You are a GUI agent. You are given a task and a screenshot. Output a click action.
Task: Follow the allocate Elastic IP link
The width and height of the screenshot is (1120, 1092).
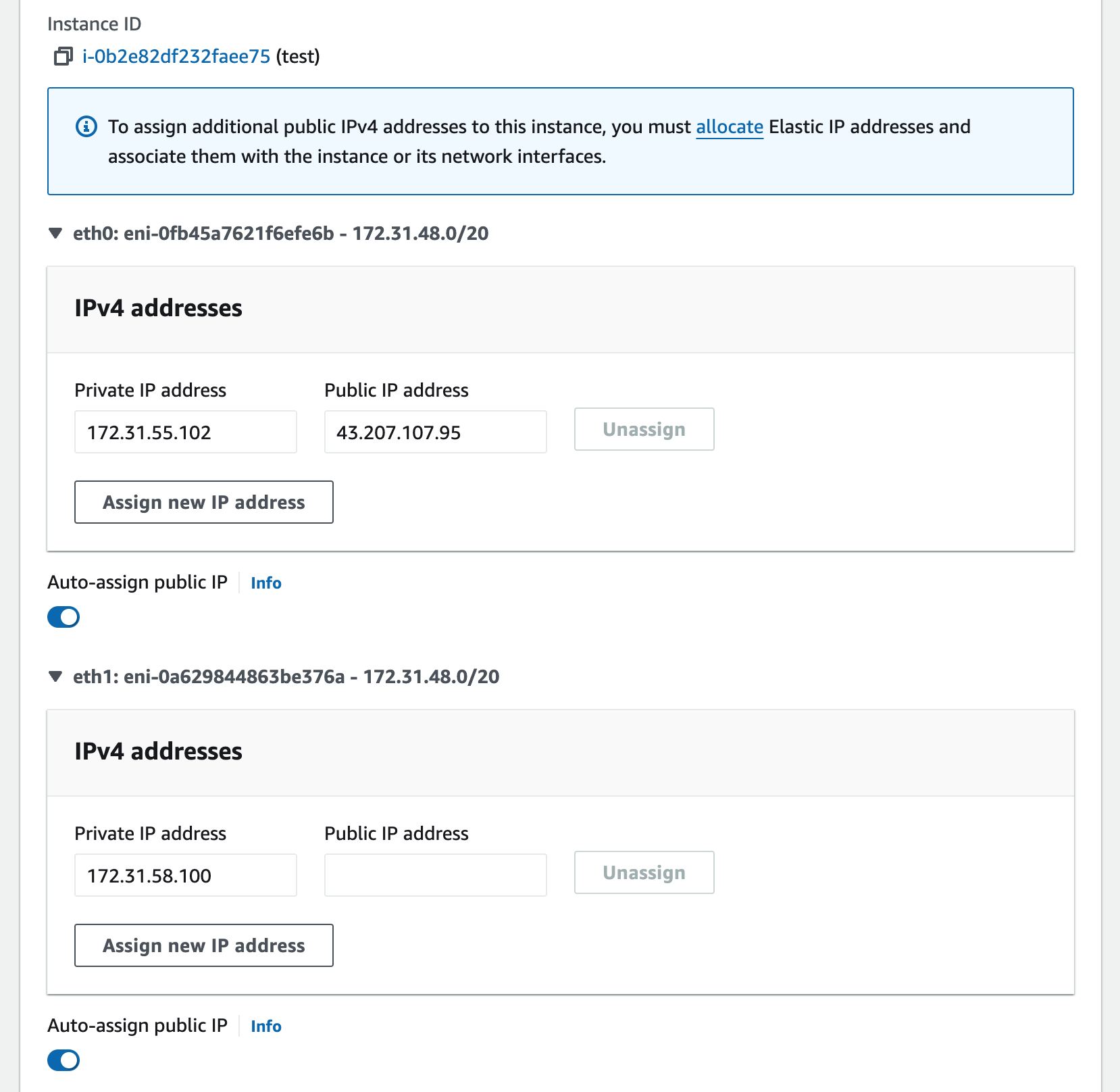coord(730,127)
